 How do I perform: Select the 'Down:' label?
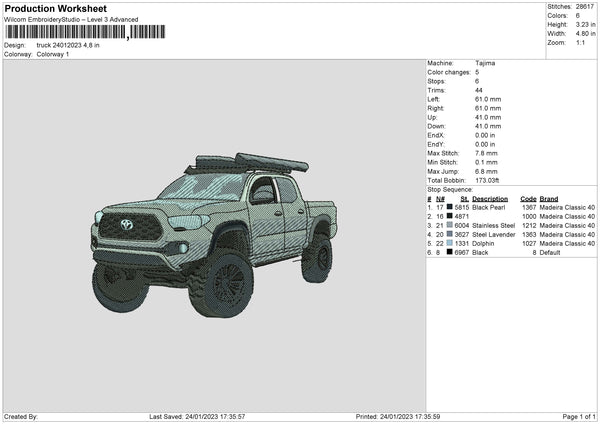(436, 126)
